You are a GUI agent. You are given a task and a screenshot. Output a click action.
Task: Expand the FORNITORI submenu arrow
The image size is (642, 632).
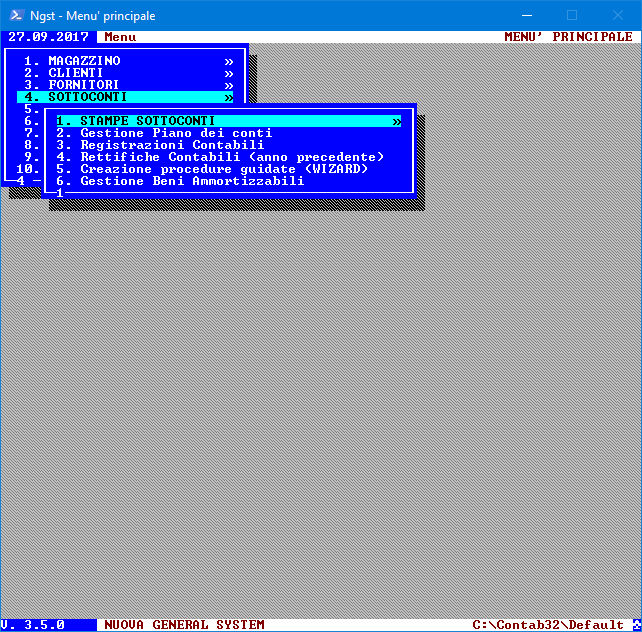[229, 85]
